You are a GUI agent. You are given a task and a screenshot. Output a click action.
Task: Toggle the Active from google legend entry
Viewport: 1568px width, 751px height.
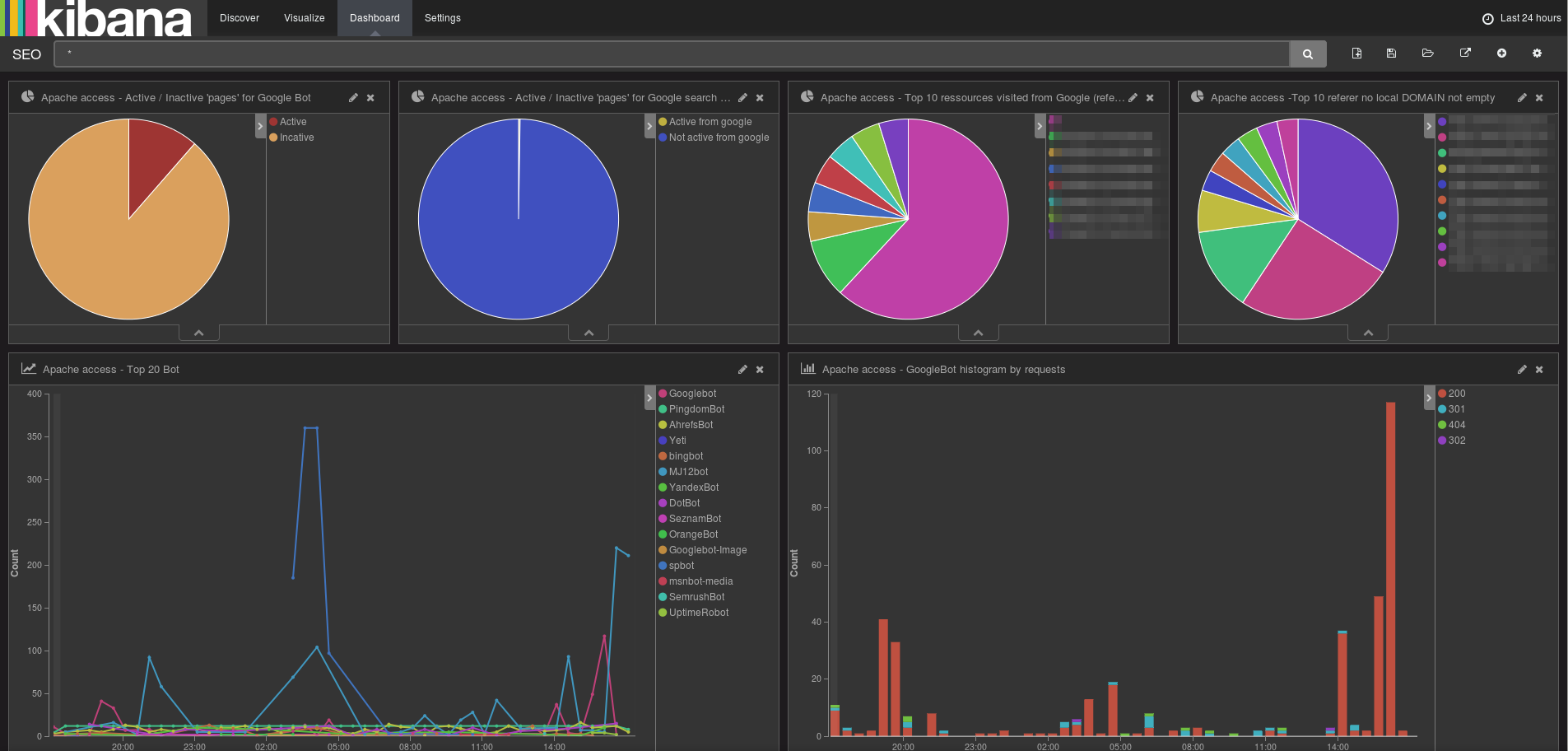coord(705,122)
